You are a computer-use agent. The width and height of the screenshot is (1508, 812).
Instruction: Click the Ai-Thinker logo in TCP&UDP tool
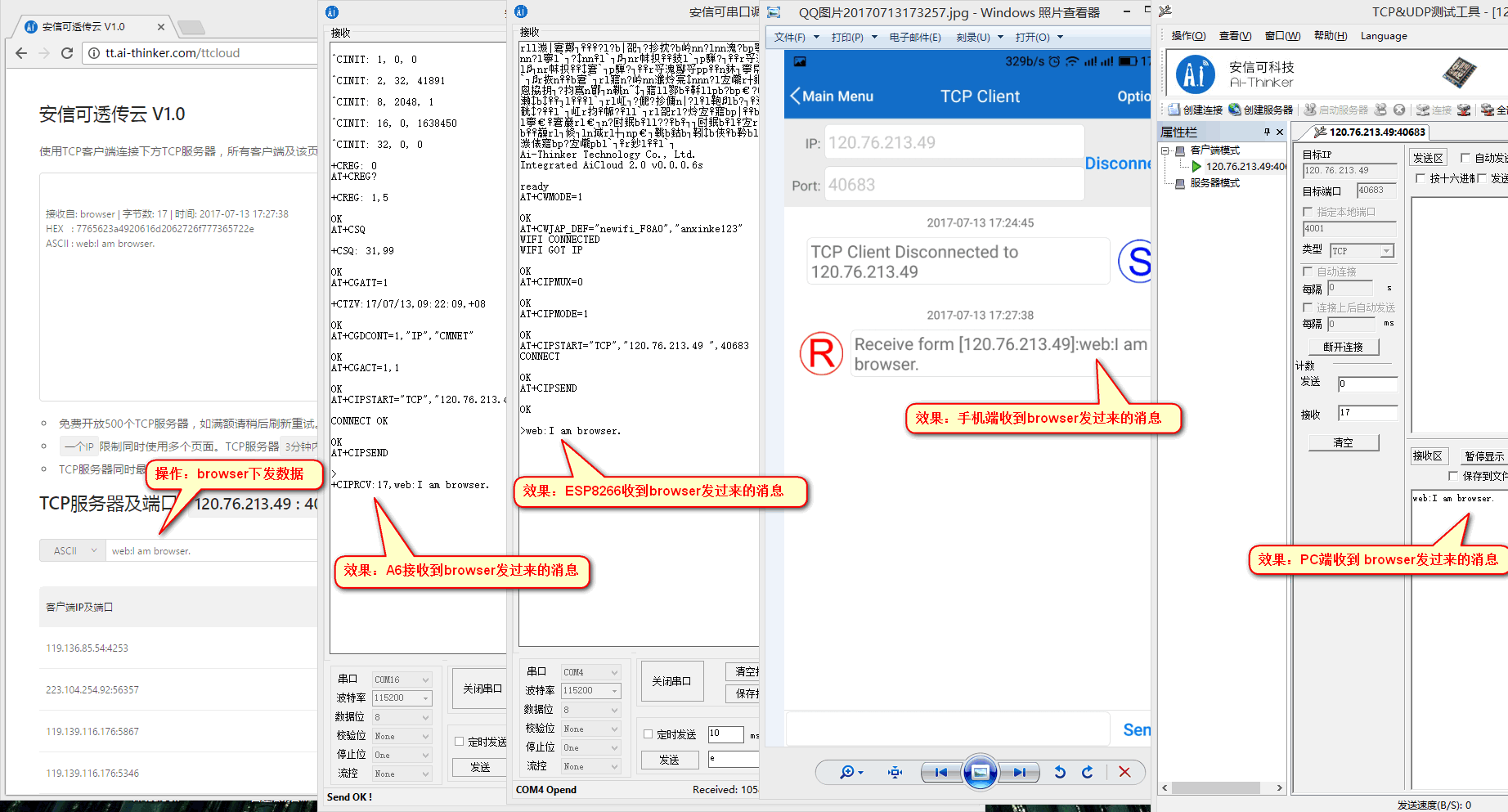[x=1196, y=74]
